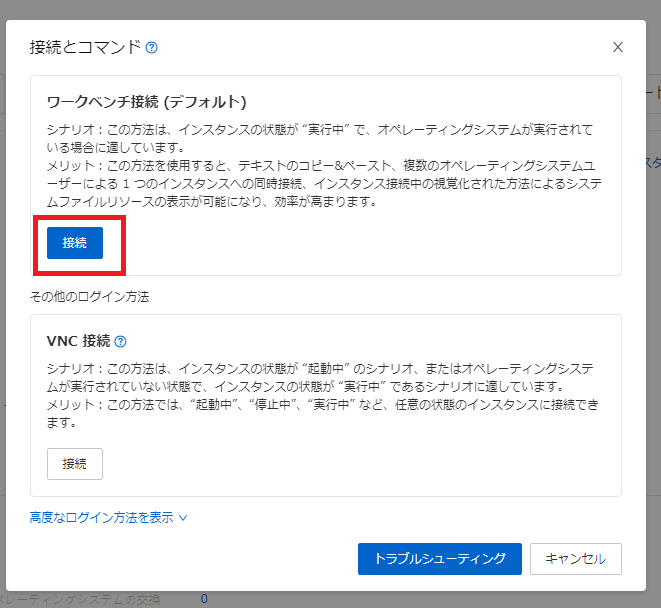
Task: Click the キャンセル button
Action: [575, 559]
